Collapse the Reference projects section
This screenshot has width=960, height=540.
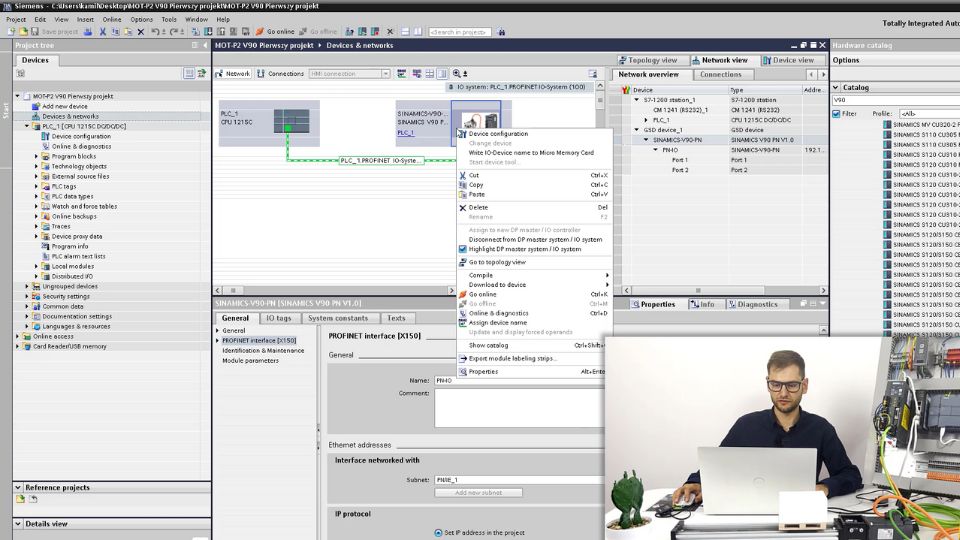pyautogui.click(x=18, y=487)
